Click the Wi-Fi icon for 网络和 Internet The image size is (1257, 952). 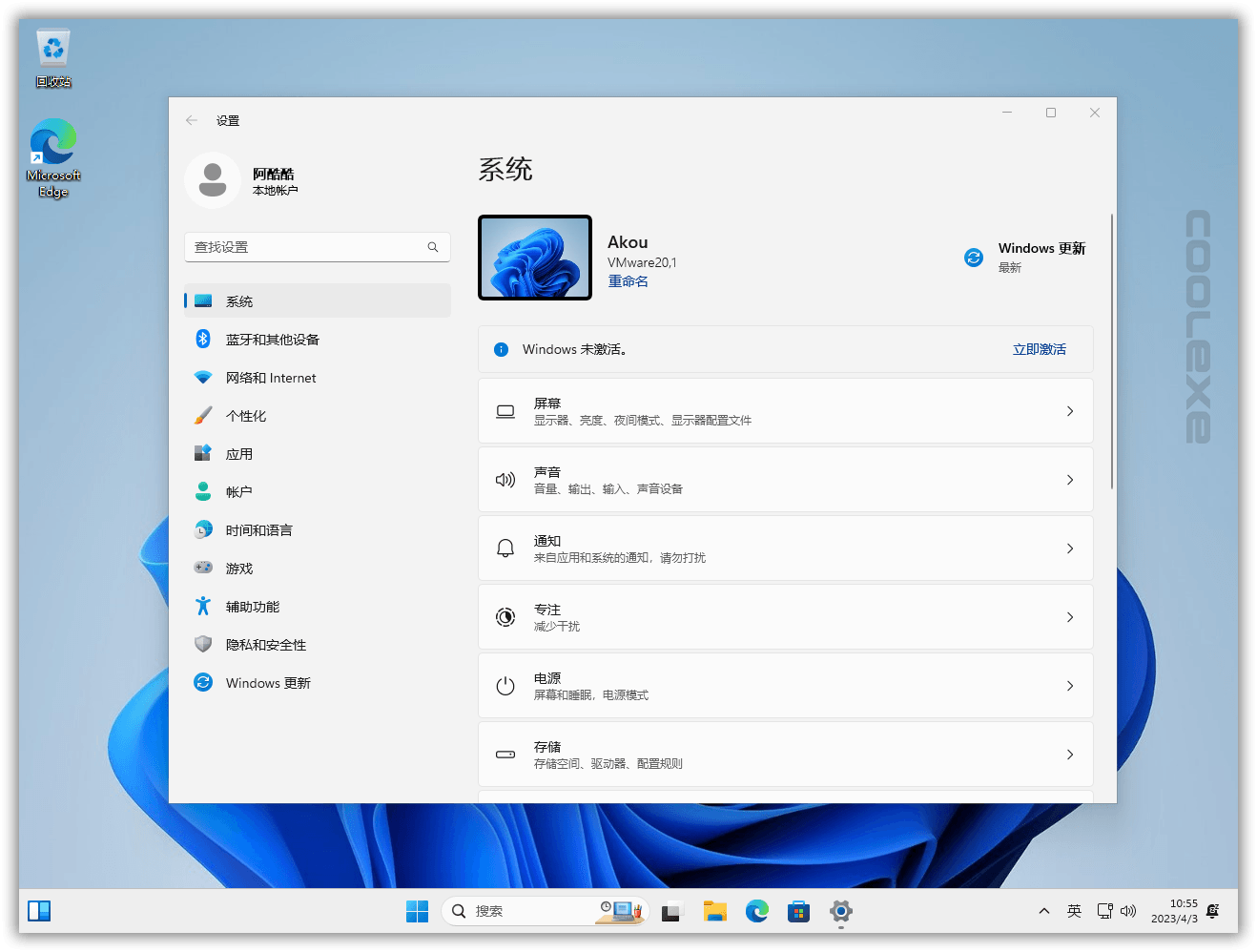tap(203, 378)
